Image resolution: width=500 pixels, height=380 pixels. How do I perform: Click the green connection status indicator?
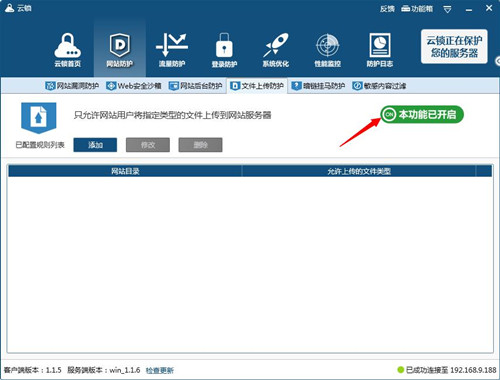point(401,370)
